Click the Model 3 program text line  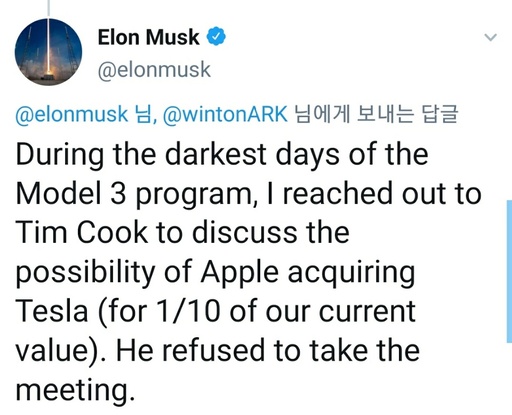point(249,193)
